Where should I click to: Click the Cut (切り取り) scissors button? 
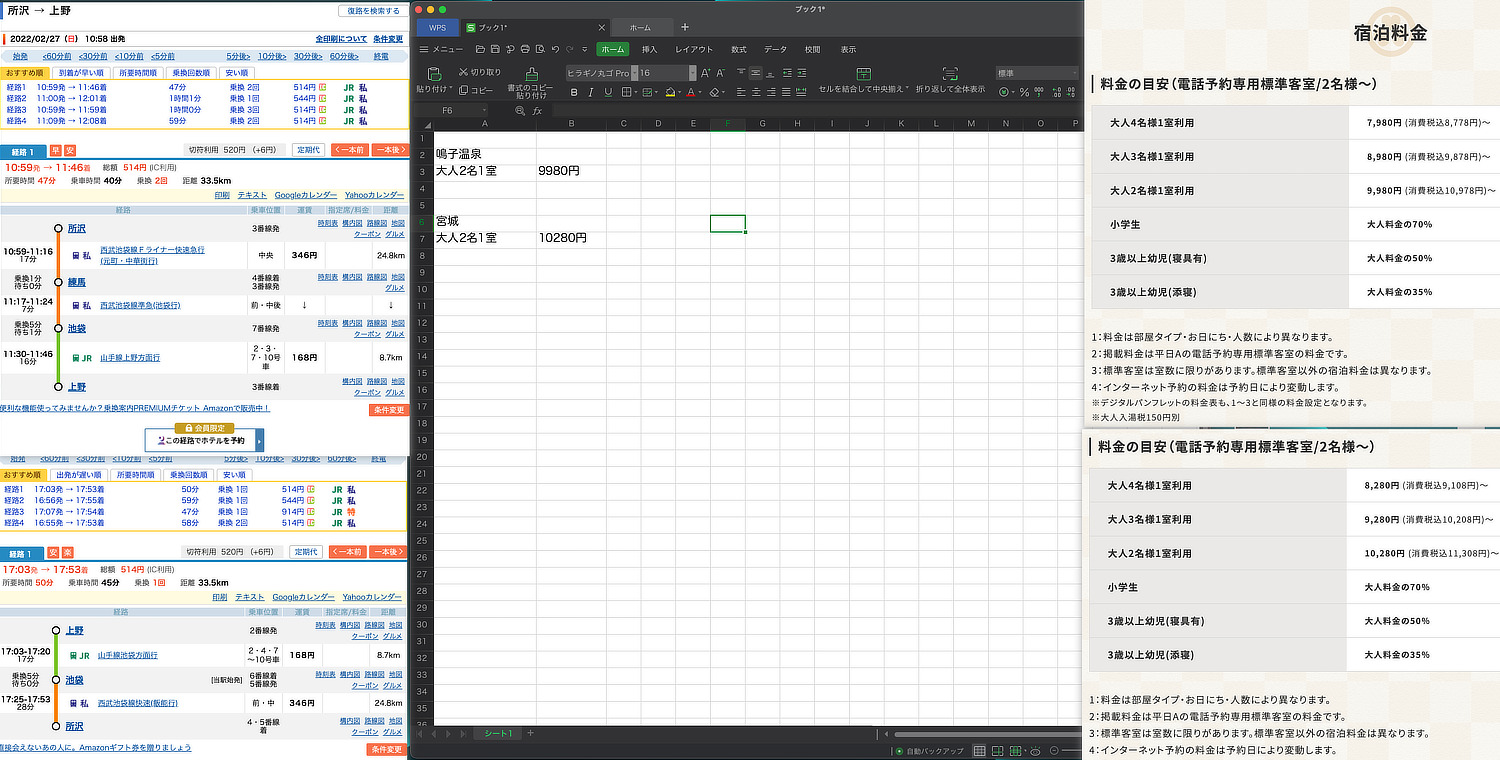coord(480,72)
